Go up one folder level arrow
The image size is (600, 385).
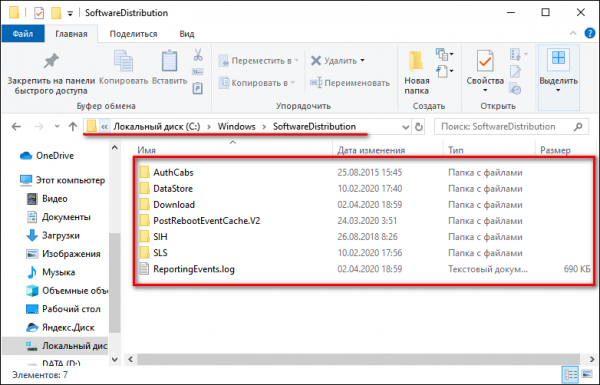click(x=73, y=126)
